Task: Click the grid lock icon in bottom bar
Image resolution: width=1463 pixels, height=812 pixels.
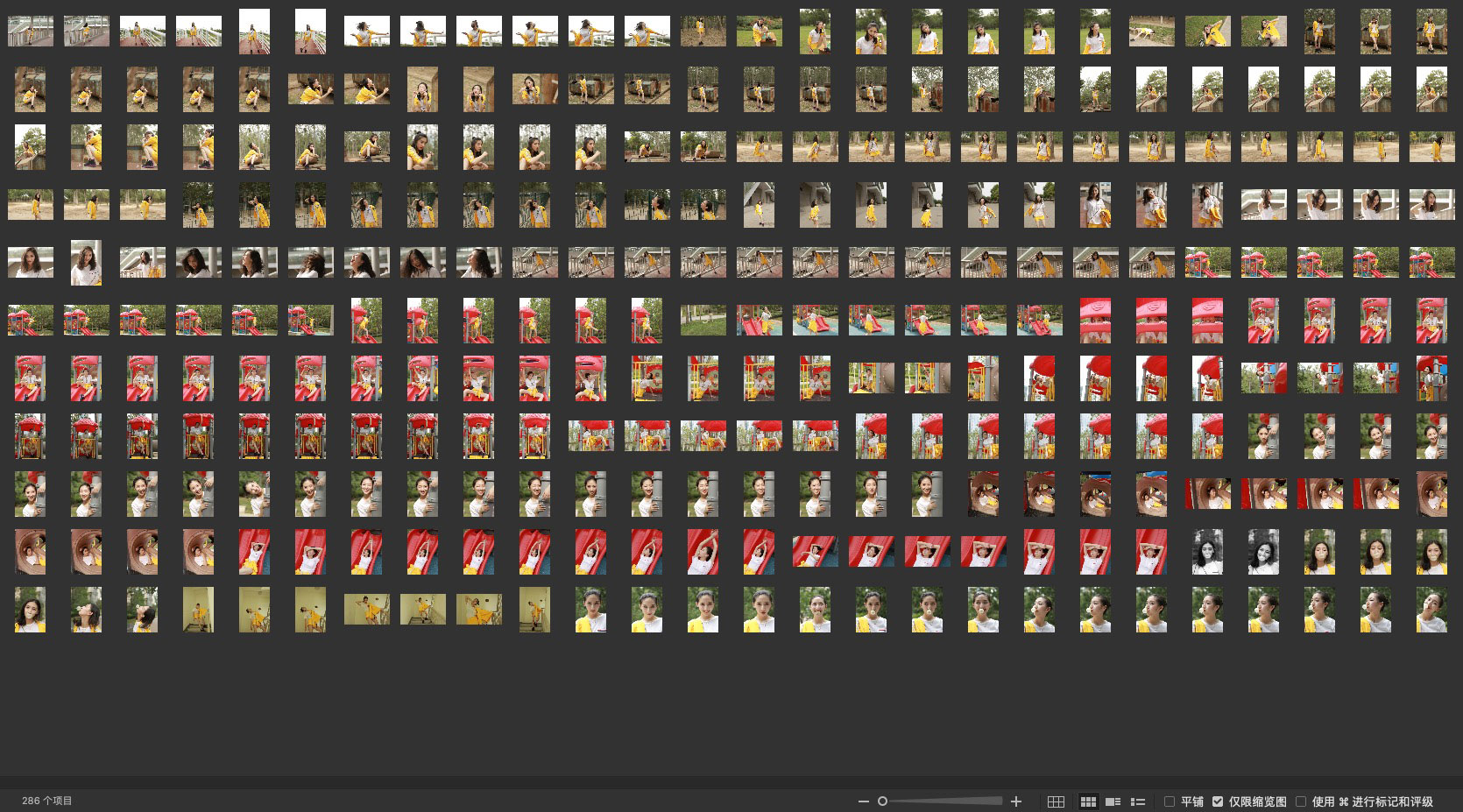Action: click(1056, 801)
